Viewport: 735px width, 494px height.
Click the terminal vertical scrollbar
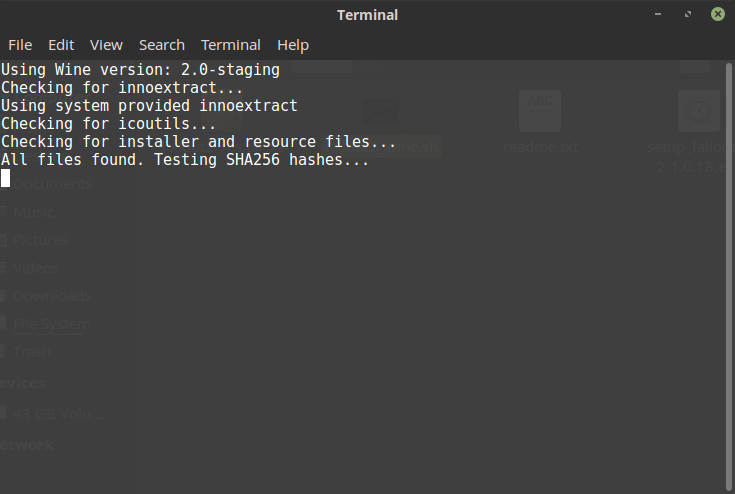[728, 277]
